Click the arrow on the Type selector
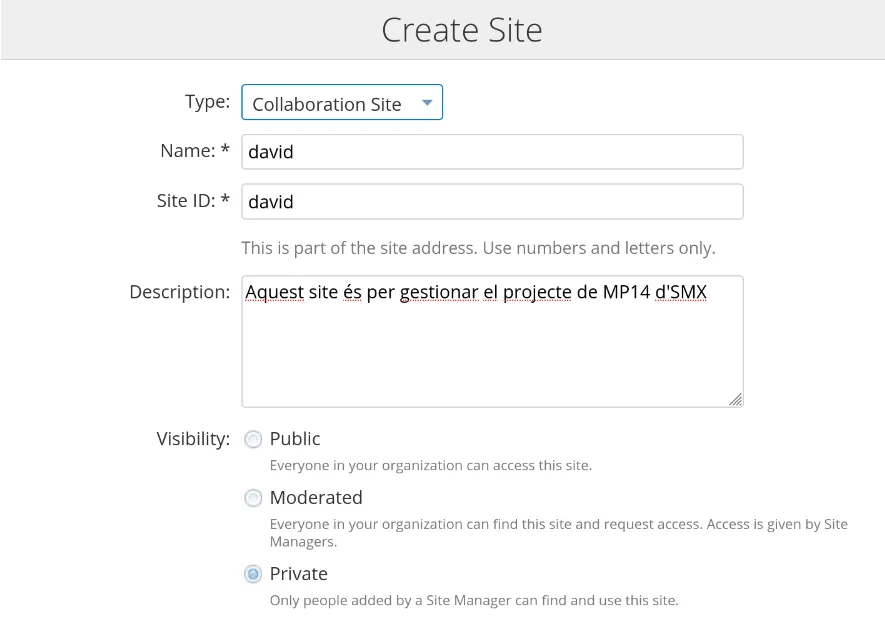 pyautogui.click(x=427, y=103)
